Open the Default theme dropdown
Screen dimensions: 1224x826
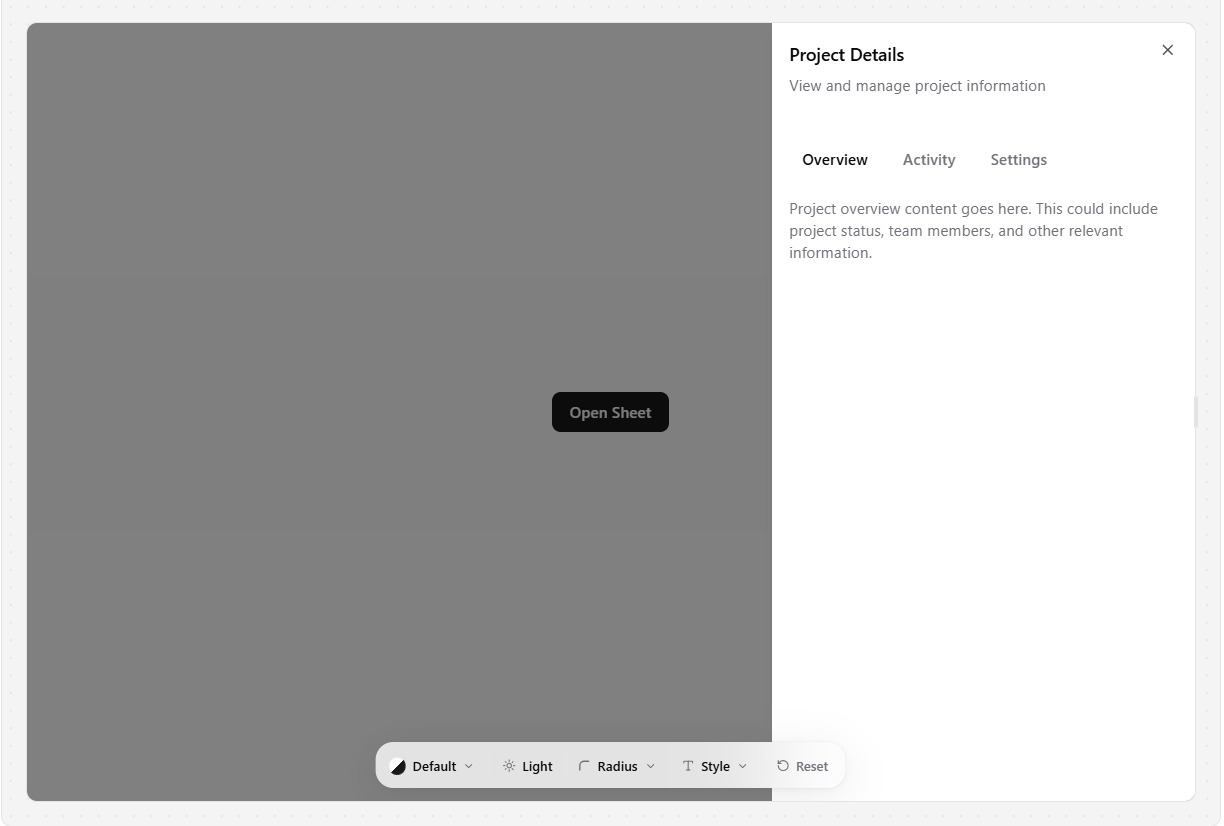click(x=432, y=766)
